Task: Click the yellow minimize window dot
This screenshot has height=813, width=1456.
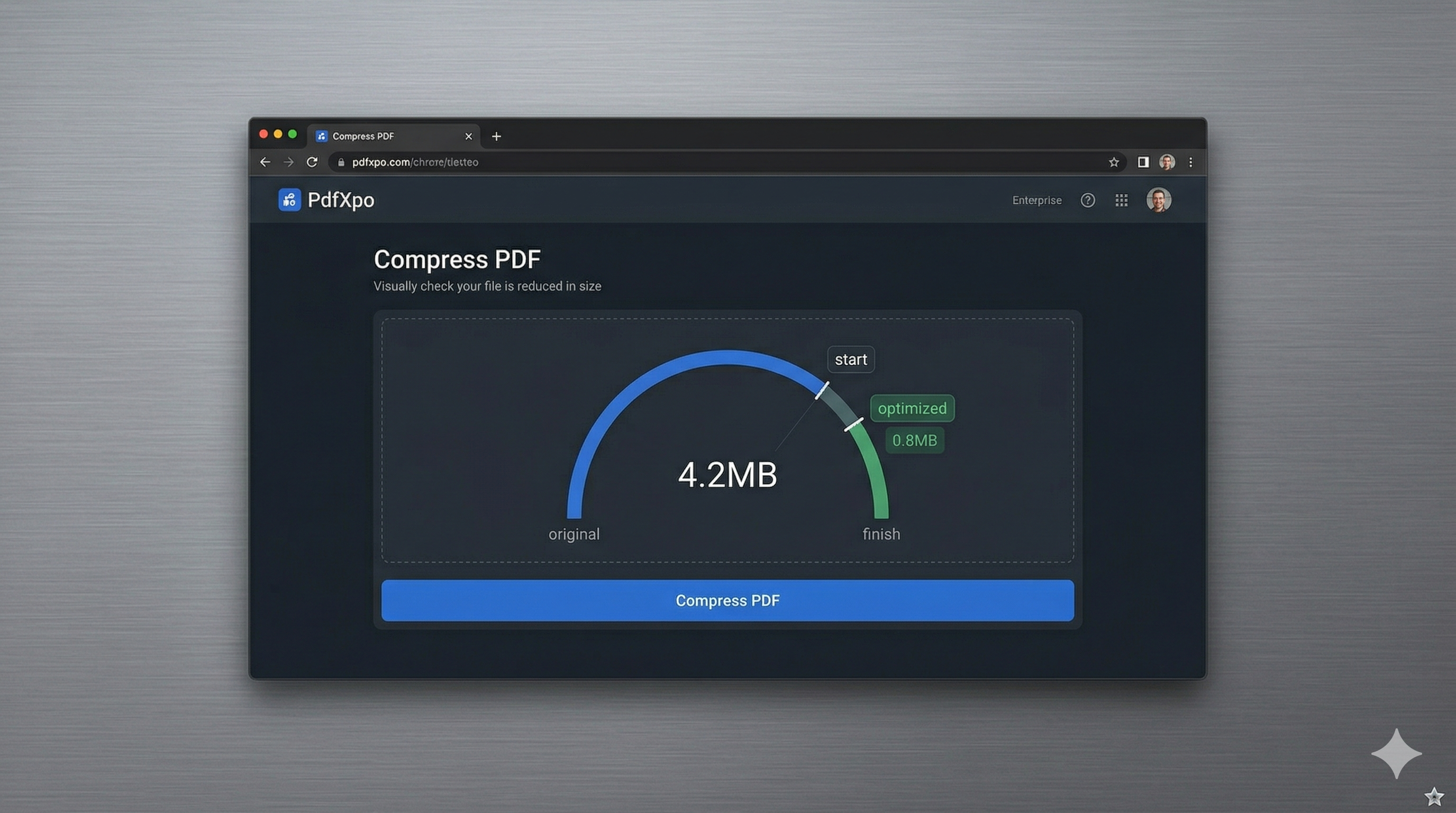Action: pyautogui.click(x=278, y=134)
